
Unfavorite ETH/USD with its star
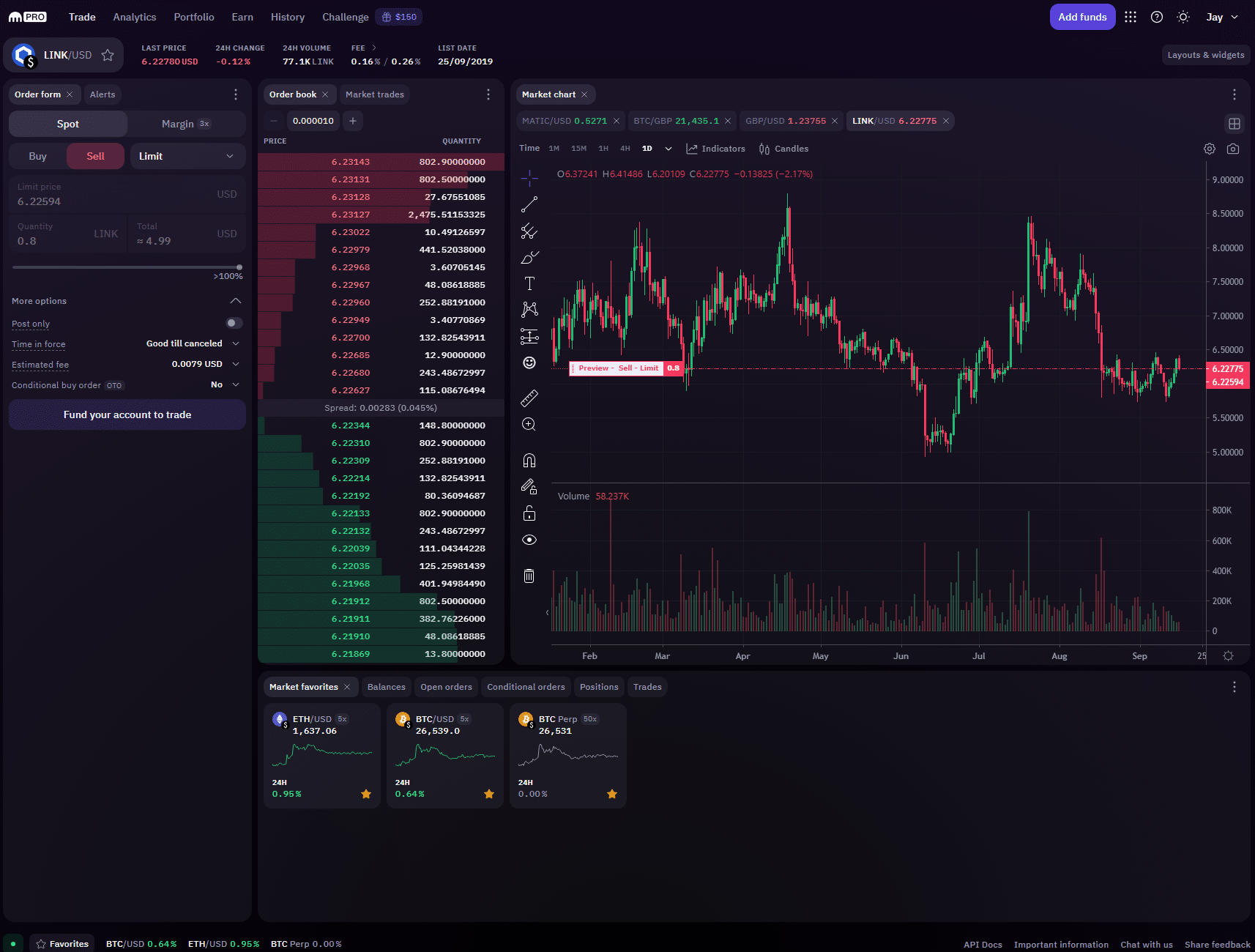[x=366, y=794]
